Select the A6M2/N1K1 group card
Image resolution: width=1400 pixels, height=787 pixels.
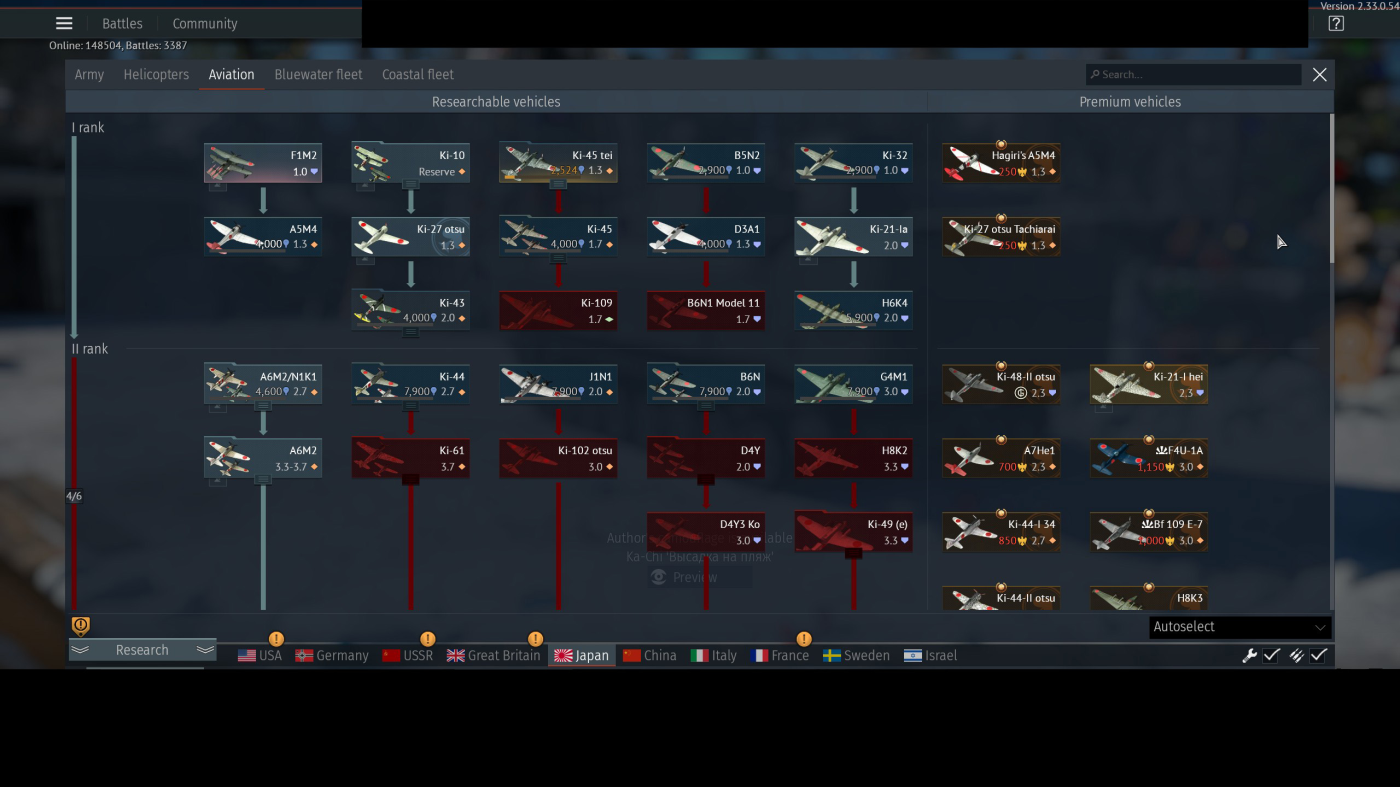[263, 385]
